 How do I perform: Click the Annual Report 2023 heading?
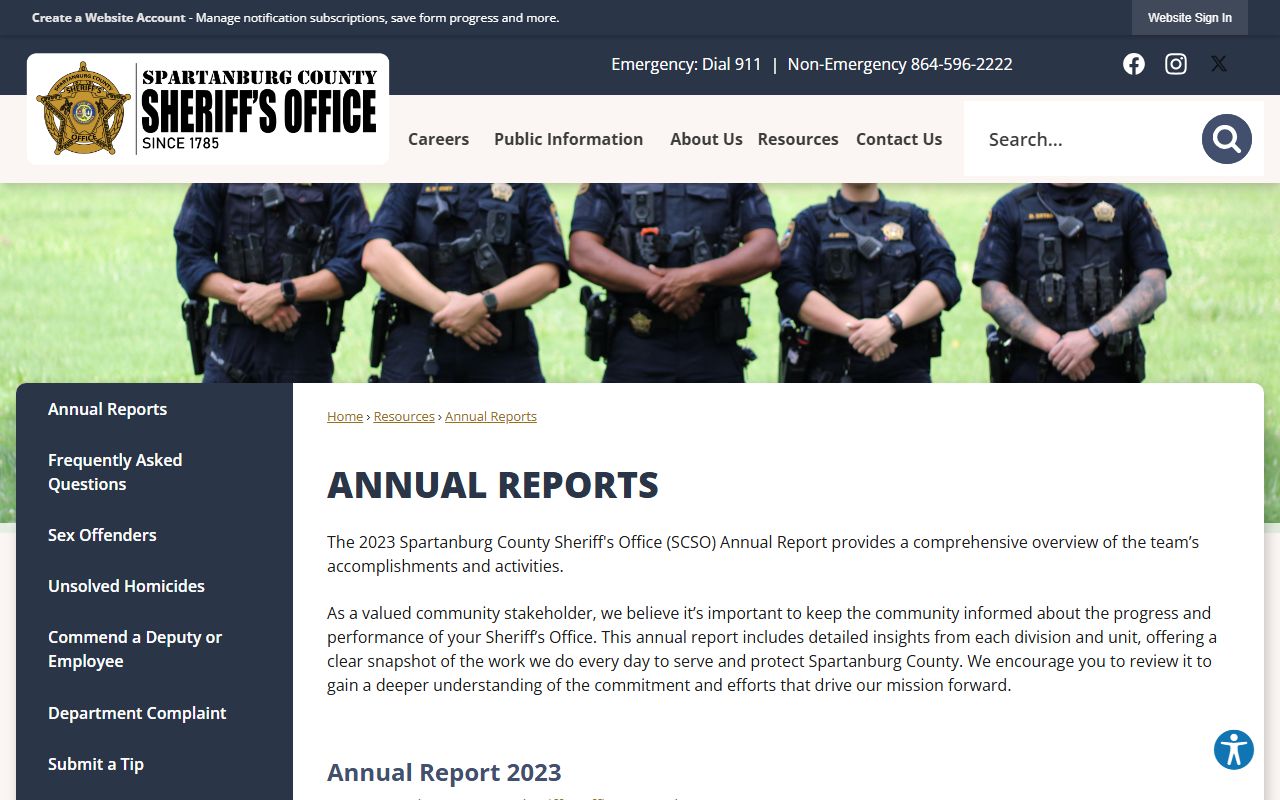(444, 772)
